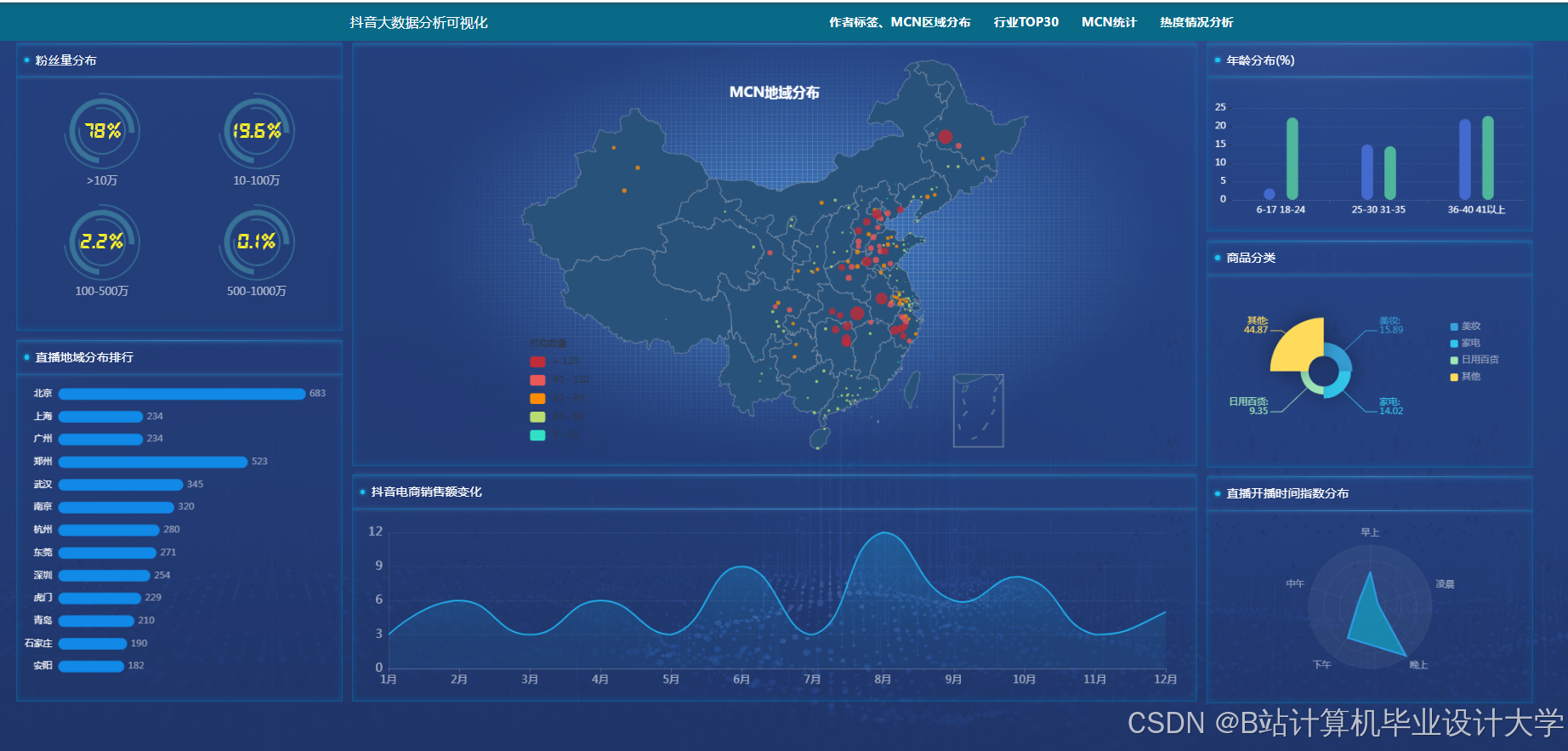Click the South China Sea inset box
The image size is (1568, 751).
tap(978, 411)
